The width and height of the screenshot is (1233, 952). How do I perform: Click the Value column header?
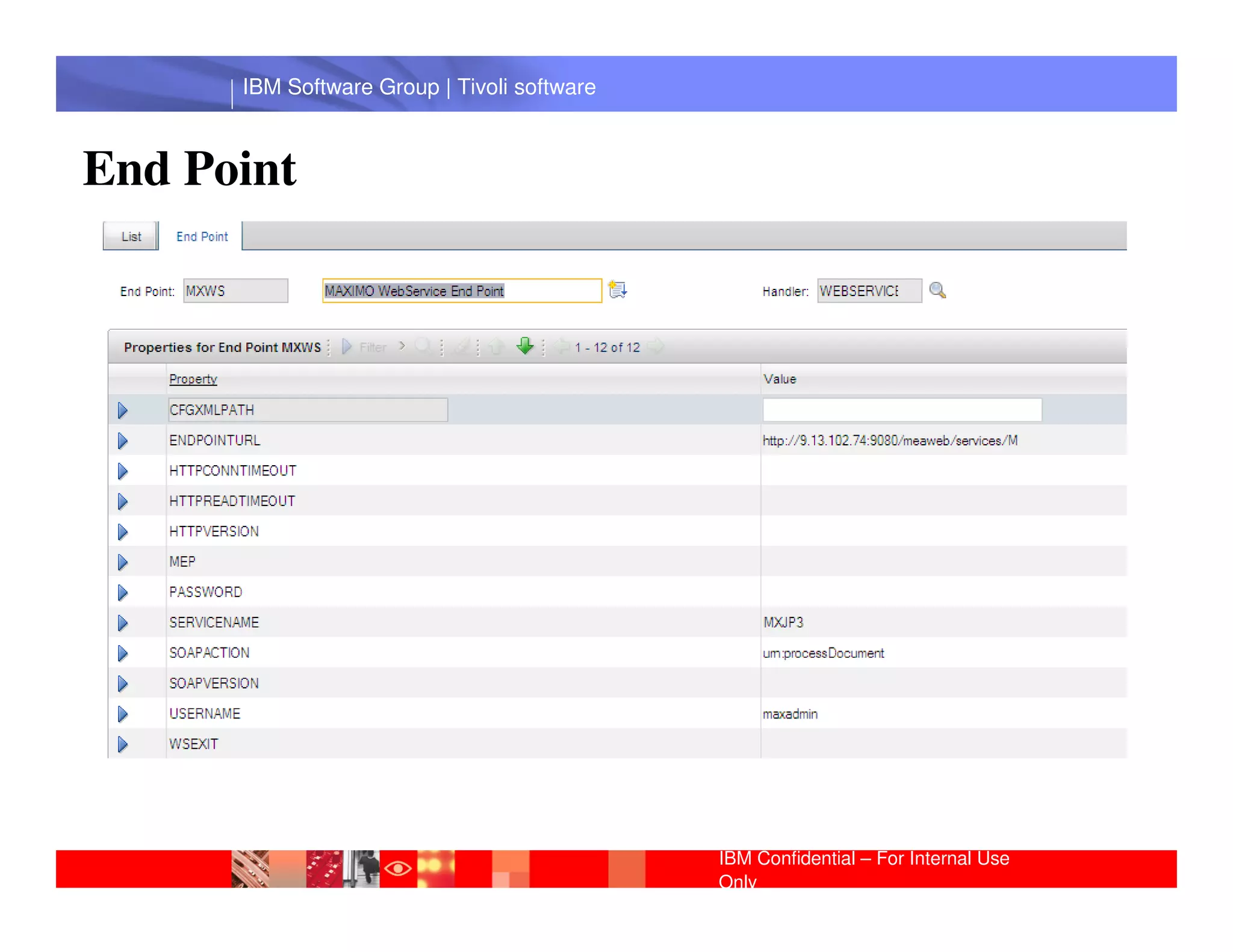pos(780,379)
